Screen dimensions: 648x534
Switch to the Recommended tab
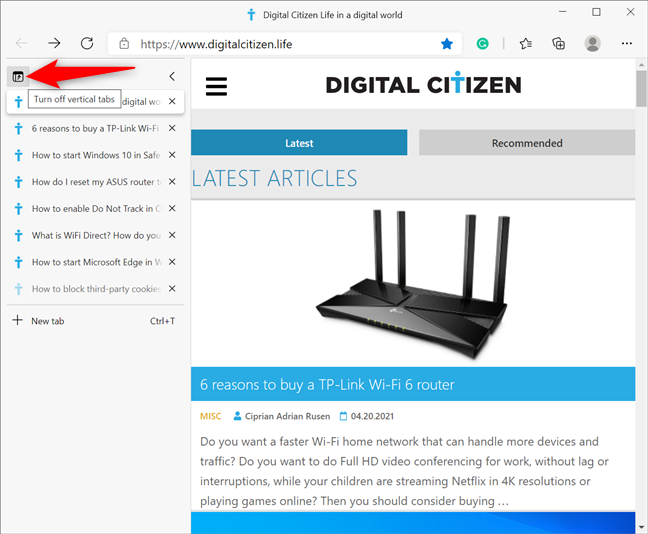coord(527,143)
